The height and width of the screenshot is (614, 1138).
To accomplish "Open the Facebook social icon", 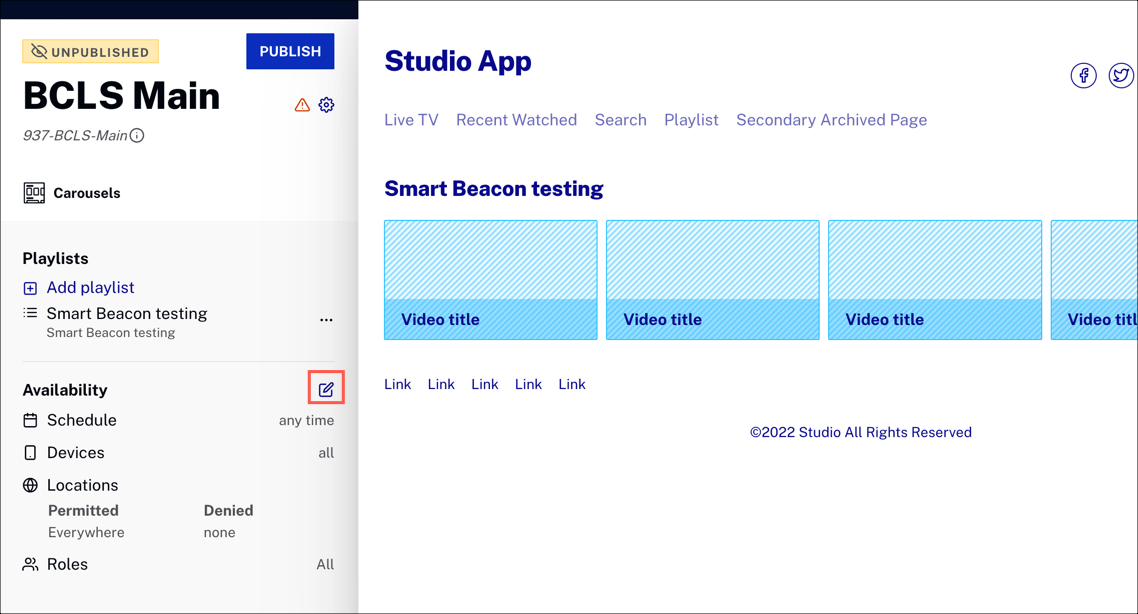I will 1084,75.
